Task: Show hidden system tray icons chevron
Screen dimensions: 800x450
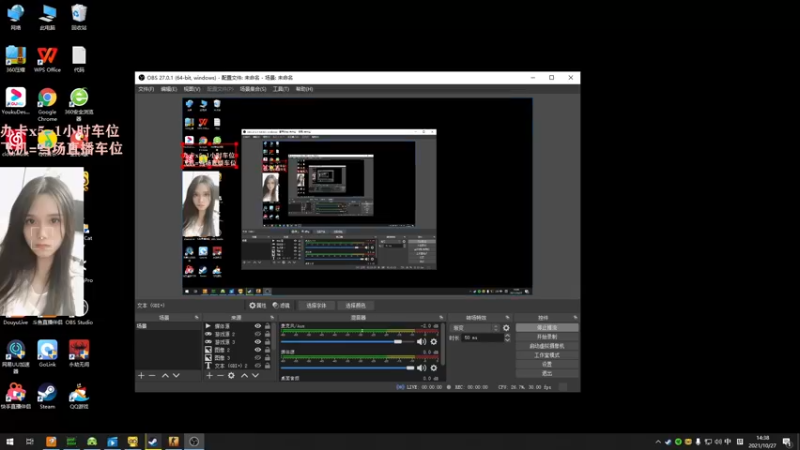Action: (658, 442)
